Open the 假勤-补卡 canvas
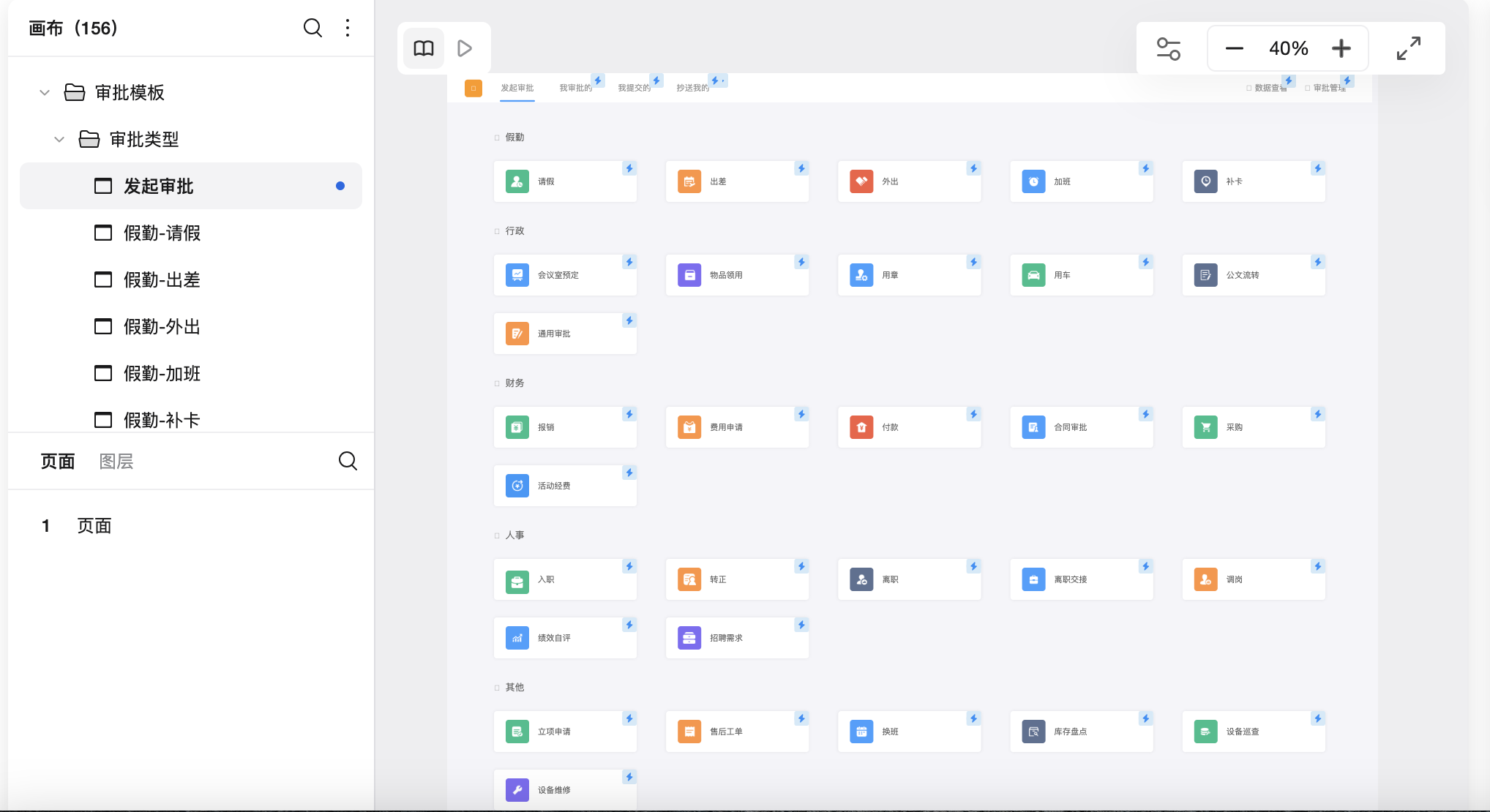Screen dimensions: 1490x812 (191, 419)
